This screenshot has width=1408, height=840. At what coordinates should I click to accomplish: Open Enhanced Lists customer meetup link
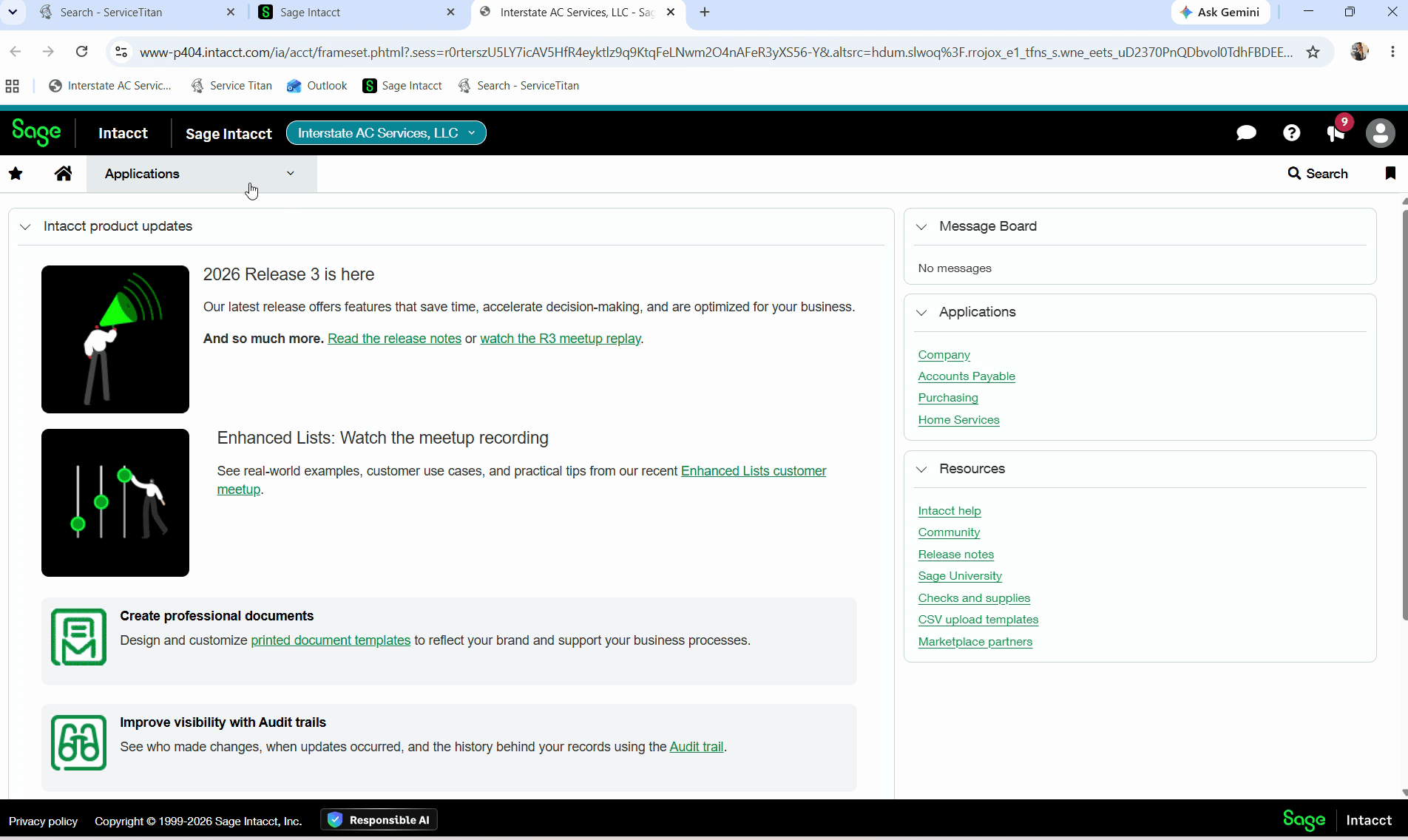[x=753, y=471]
